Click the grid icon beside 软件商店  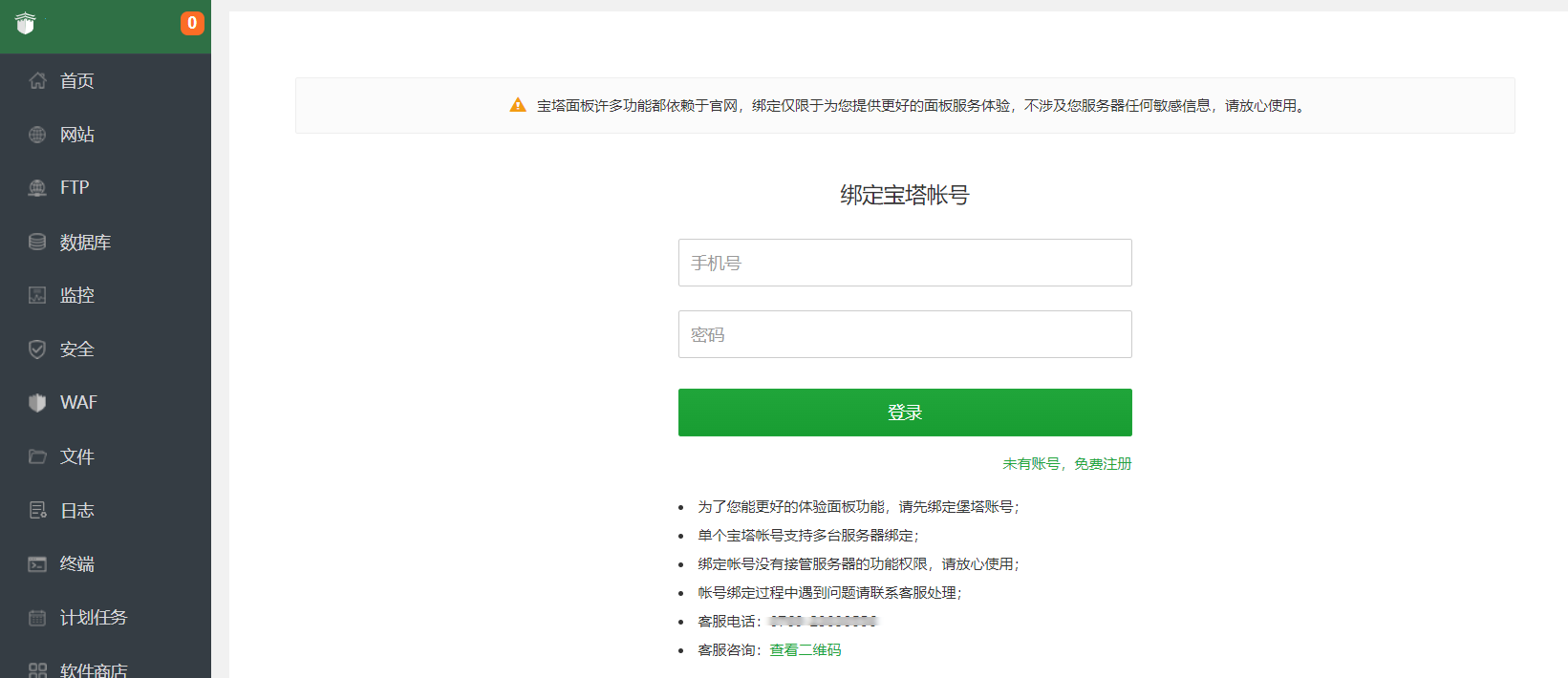click(37, 670)
